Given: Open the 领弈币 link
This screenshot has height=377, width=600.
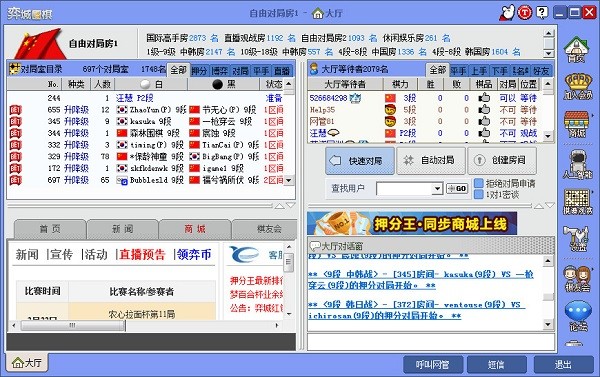Looking at the screenshot, I should click(194, 255).
